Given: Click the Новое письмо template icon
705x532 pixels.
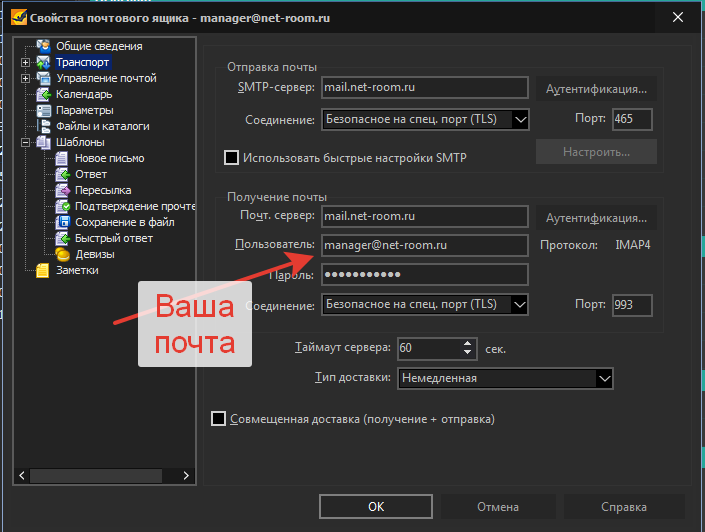Looking at the screenshot, I should (62, 158).
